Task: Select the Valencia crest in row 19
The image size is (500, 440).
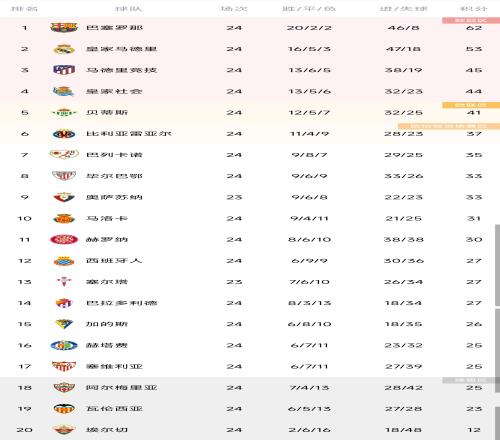Action: tap(64, 409)
